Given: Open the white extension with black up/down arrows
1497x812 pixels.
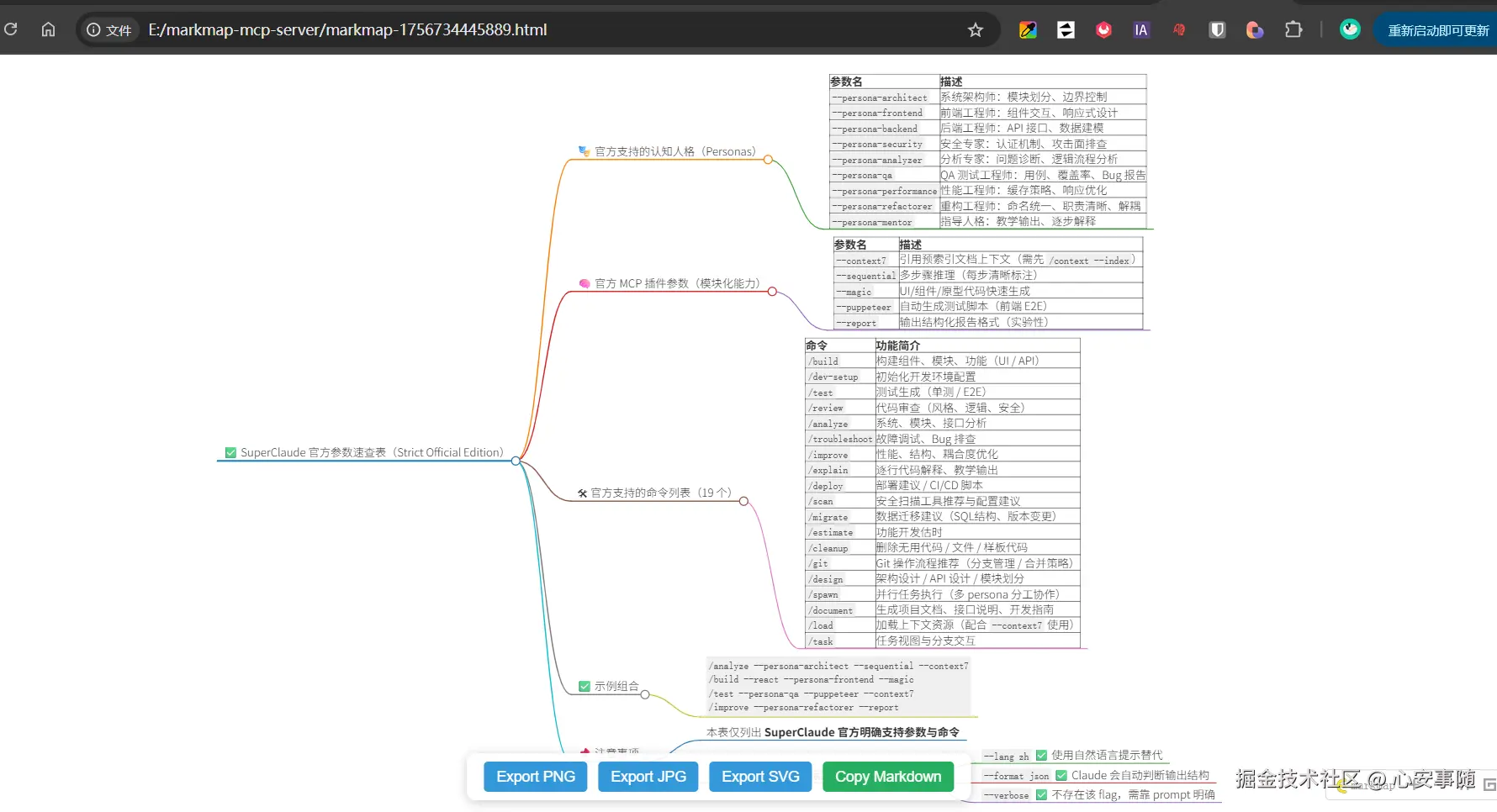Looking at the screenshot, I should (1066, 30).
